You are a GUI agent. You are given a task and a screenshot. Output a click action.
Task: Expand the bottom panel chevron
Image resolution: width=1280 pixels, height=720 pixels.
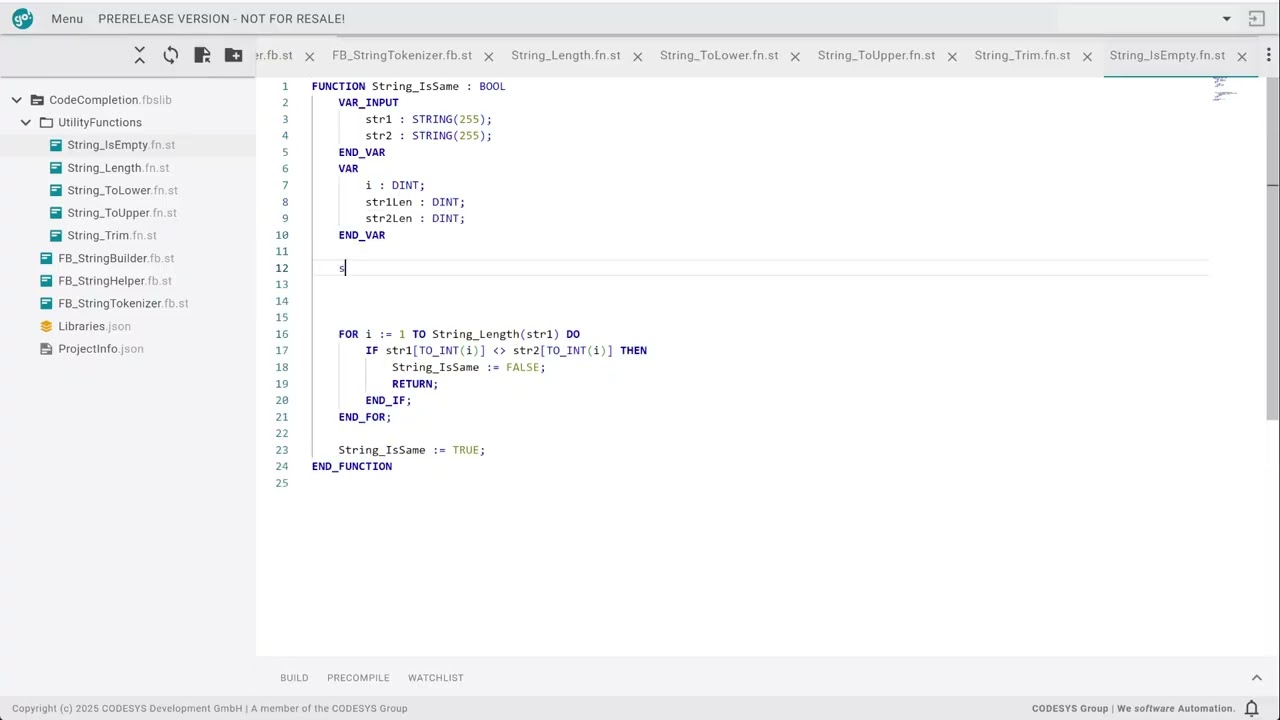[x=1257, y=678]
